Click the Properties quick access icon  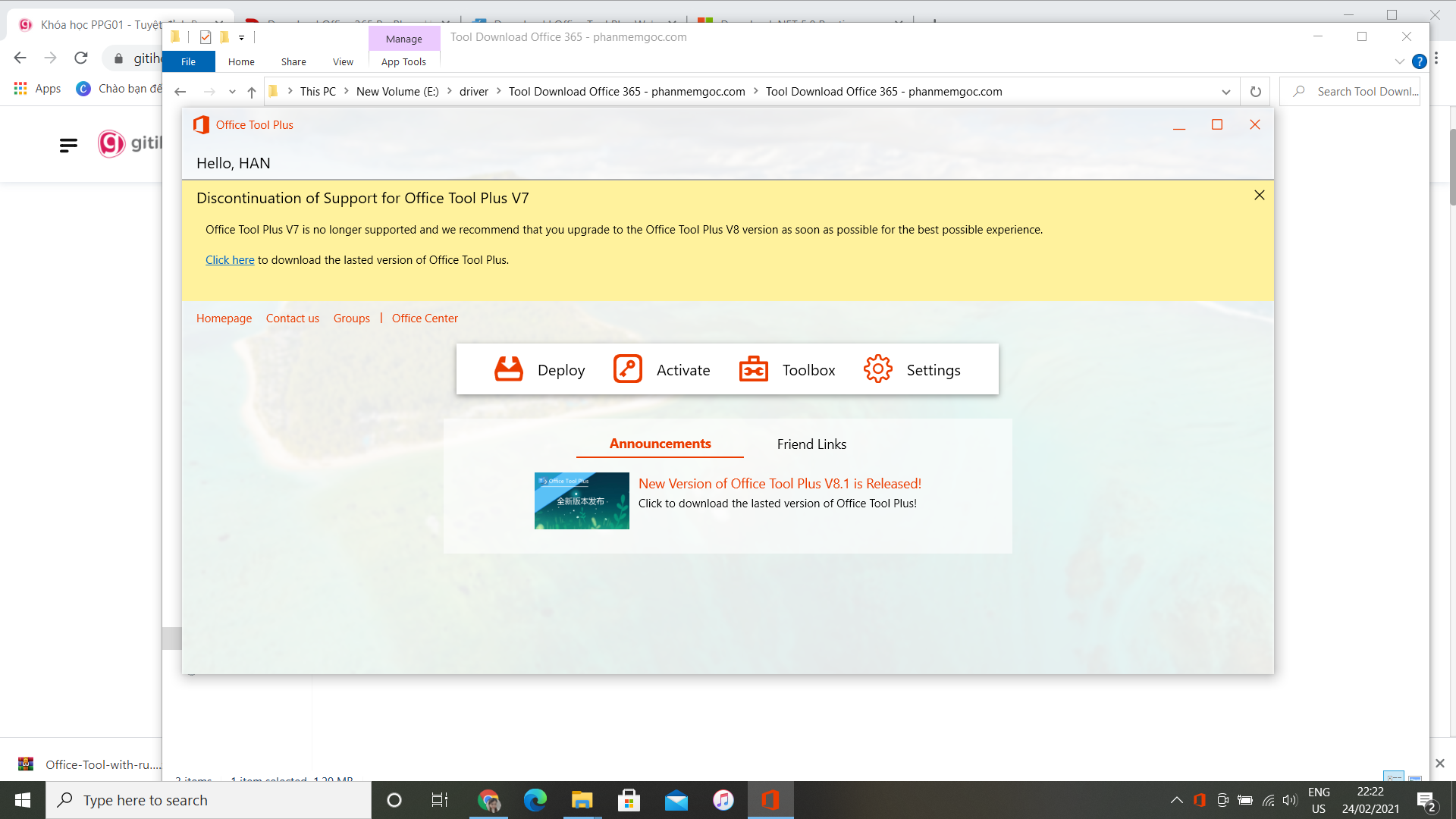click(206, 37)
